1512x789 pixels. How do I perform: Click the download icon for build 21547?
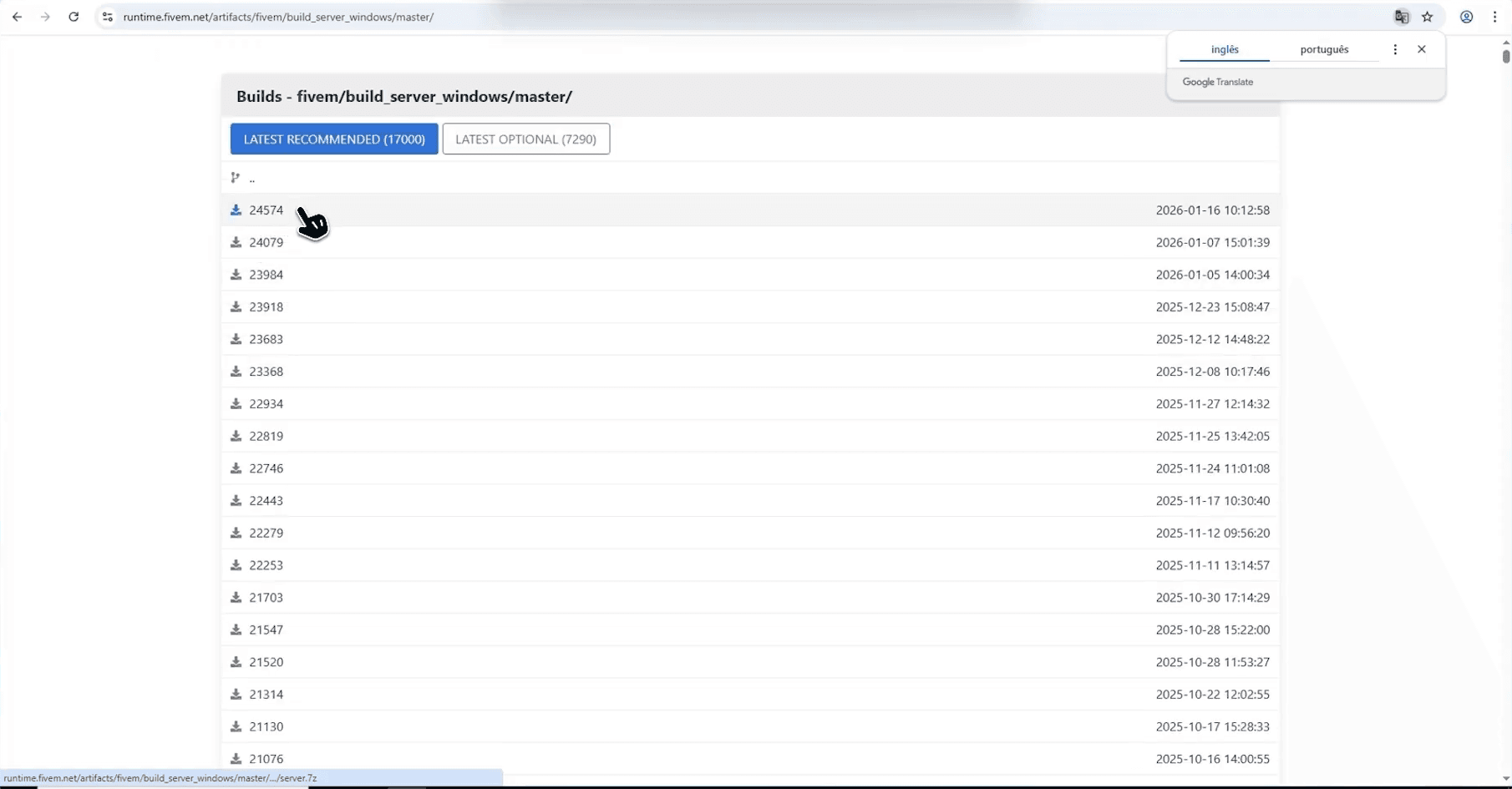(236, 630)
